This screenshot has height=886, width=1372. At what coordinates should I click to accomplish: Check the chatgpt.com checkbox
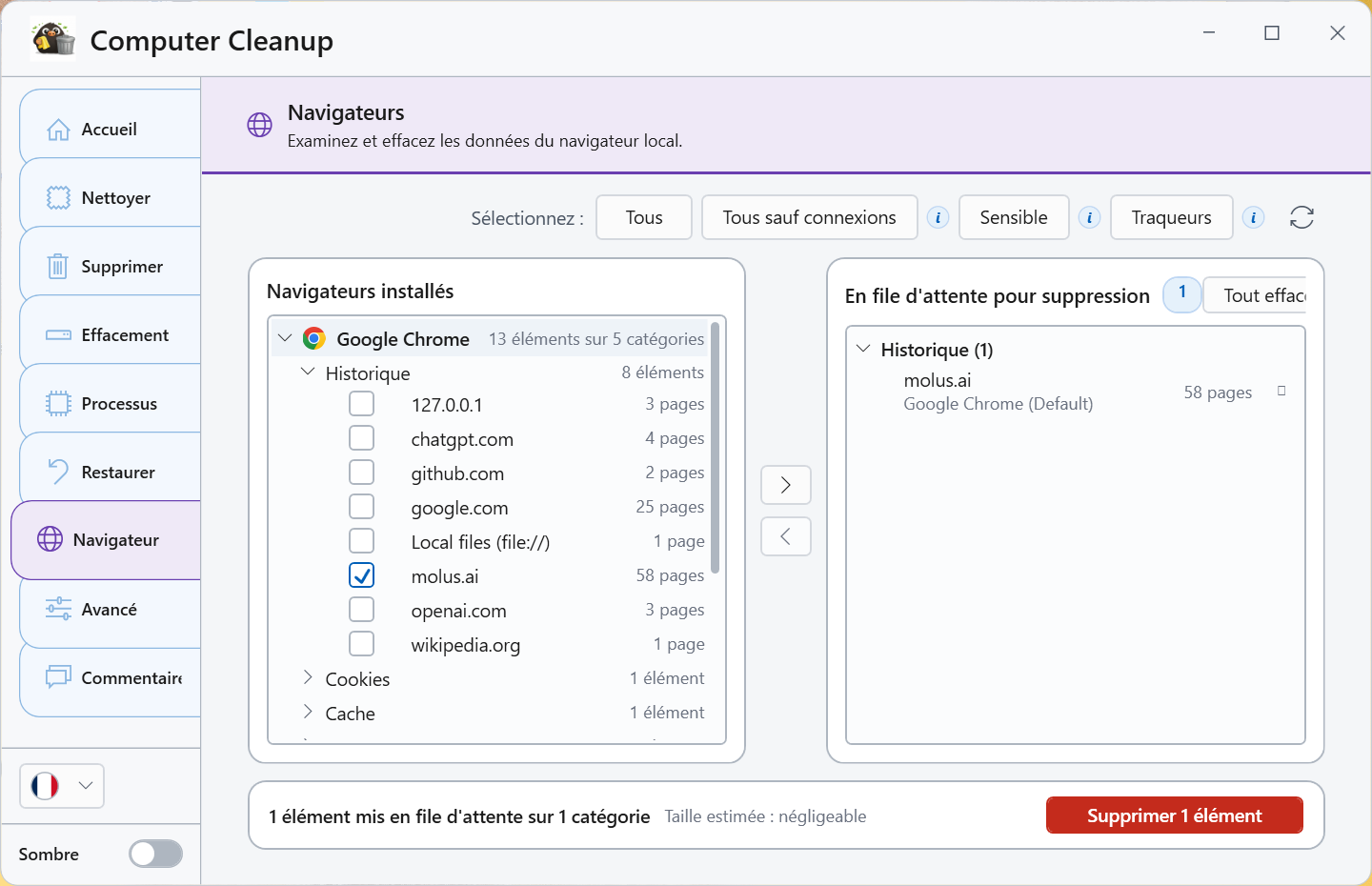coord(361,438)
